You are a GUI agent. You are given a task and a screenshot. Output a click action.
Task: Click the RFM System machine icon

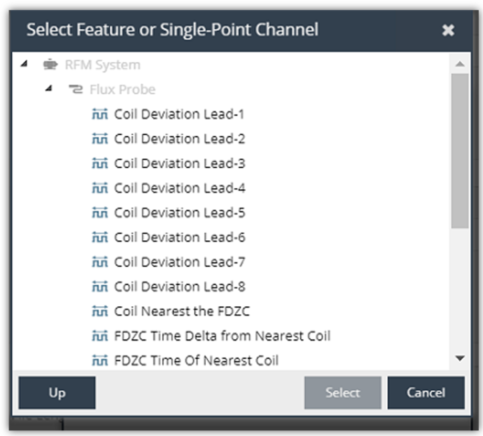pyautogui.click(x=50, y=64)
